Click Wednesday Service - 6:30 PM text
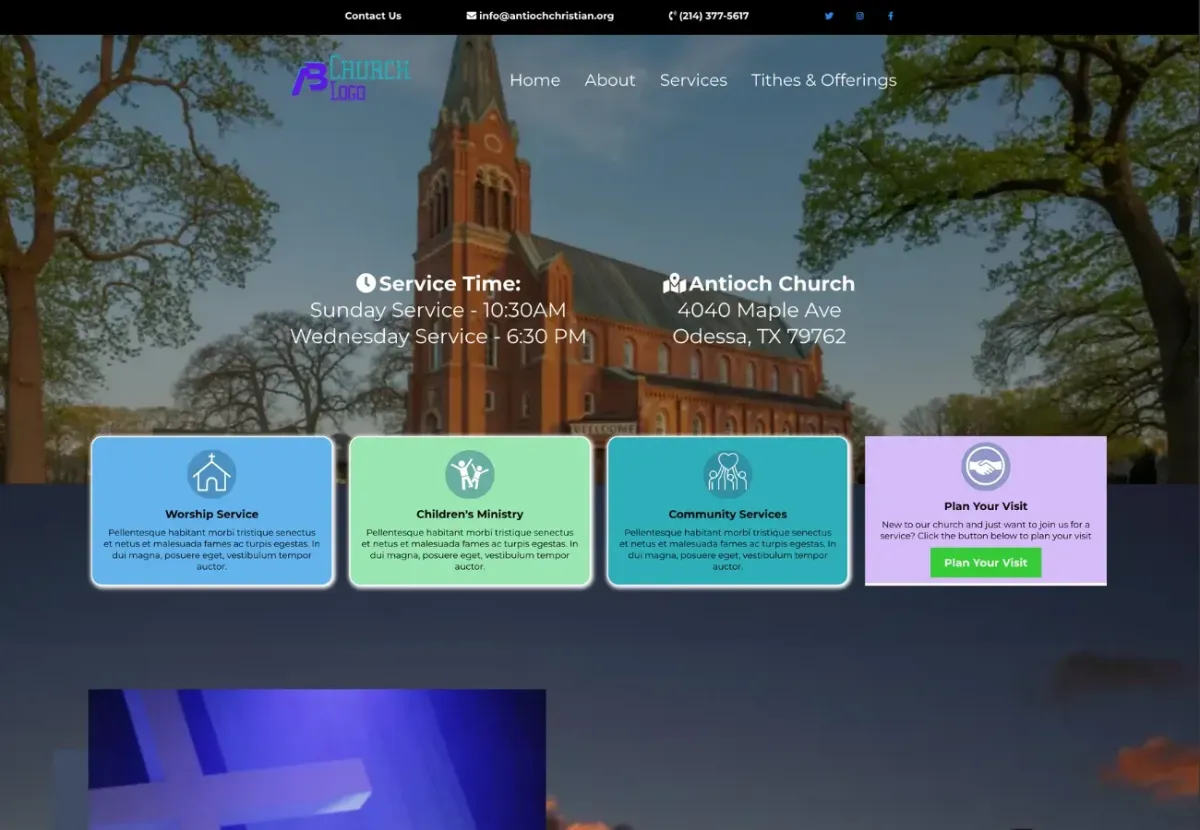 pos(438,336)
